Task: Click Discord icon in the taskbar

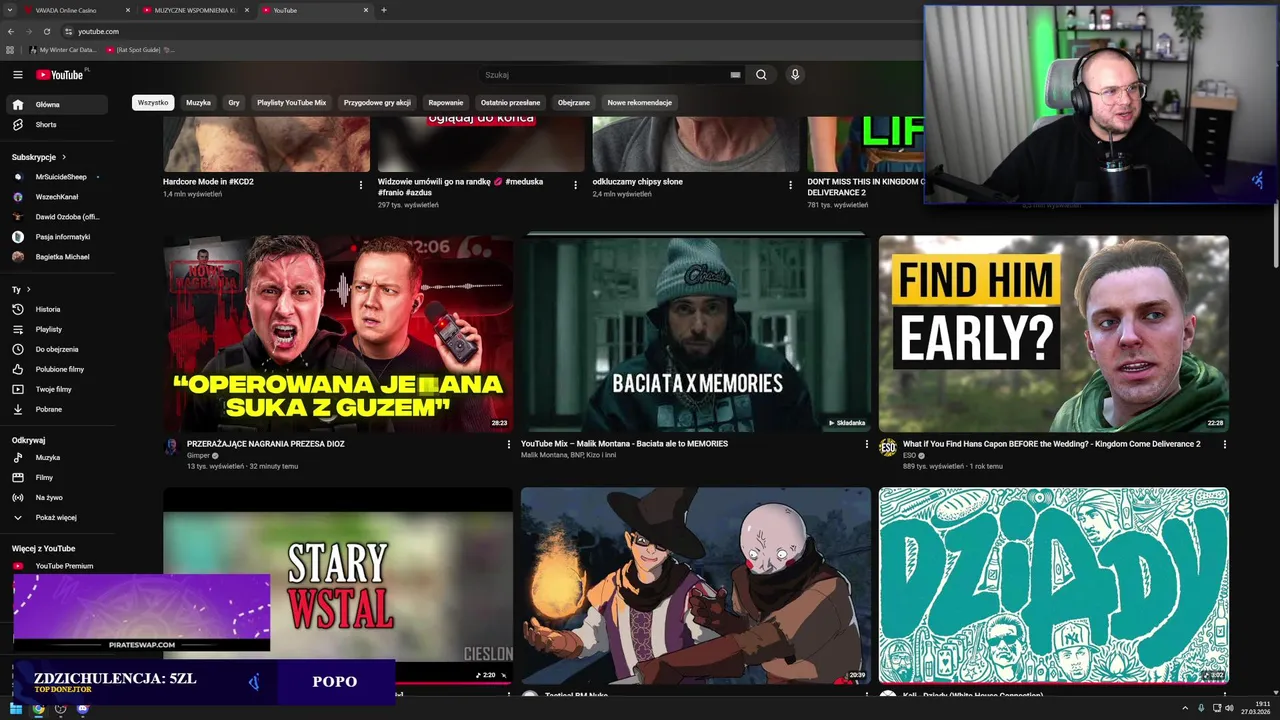Action: pos(83,709)
